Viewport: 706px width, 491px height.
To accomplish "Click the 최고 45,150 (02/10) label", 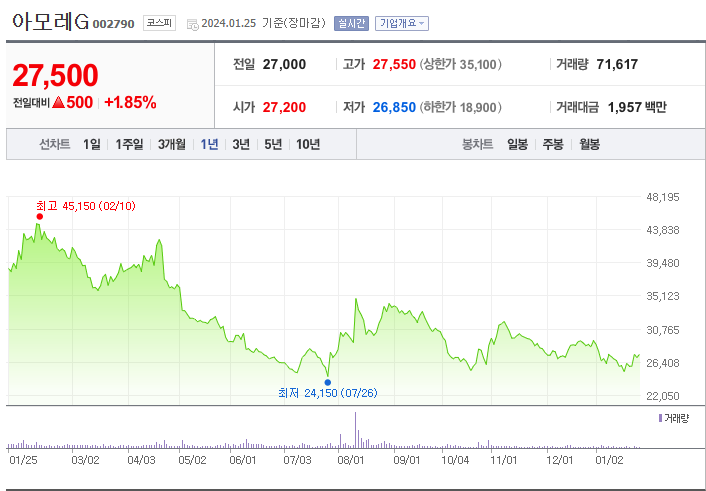I will coord(86,206).
